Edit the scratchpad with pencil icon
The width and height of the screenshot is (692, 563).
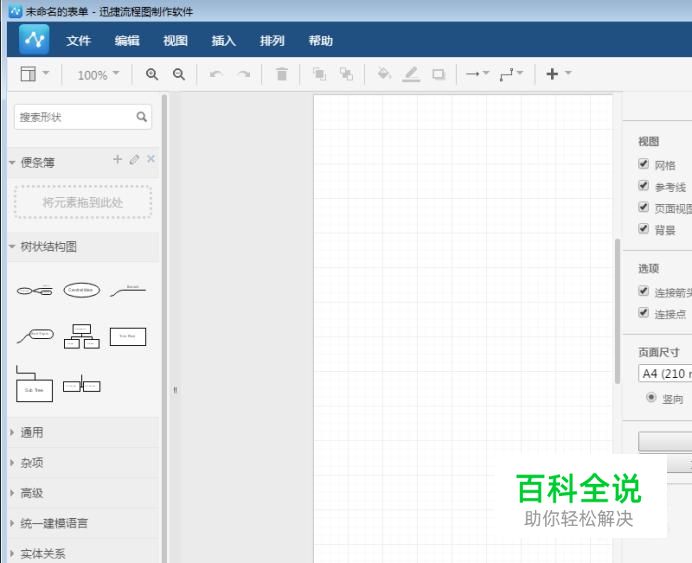click(134, 159)
